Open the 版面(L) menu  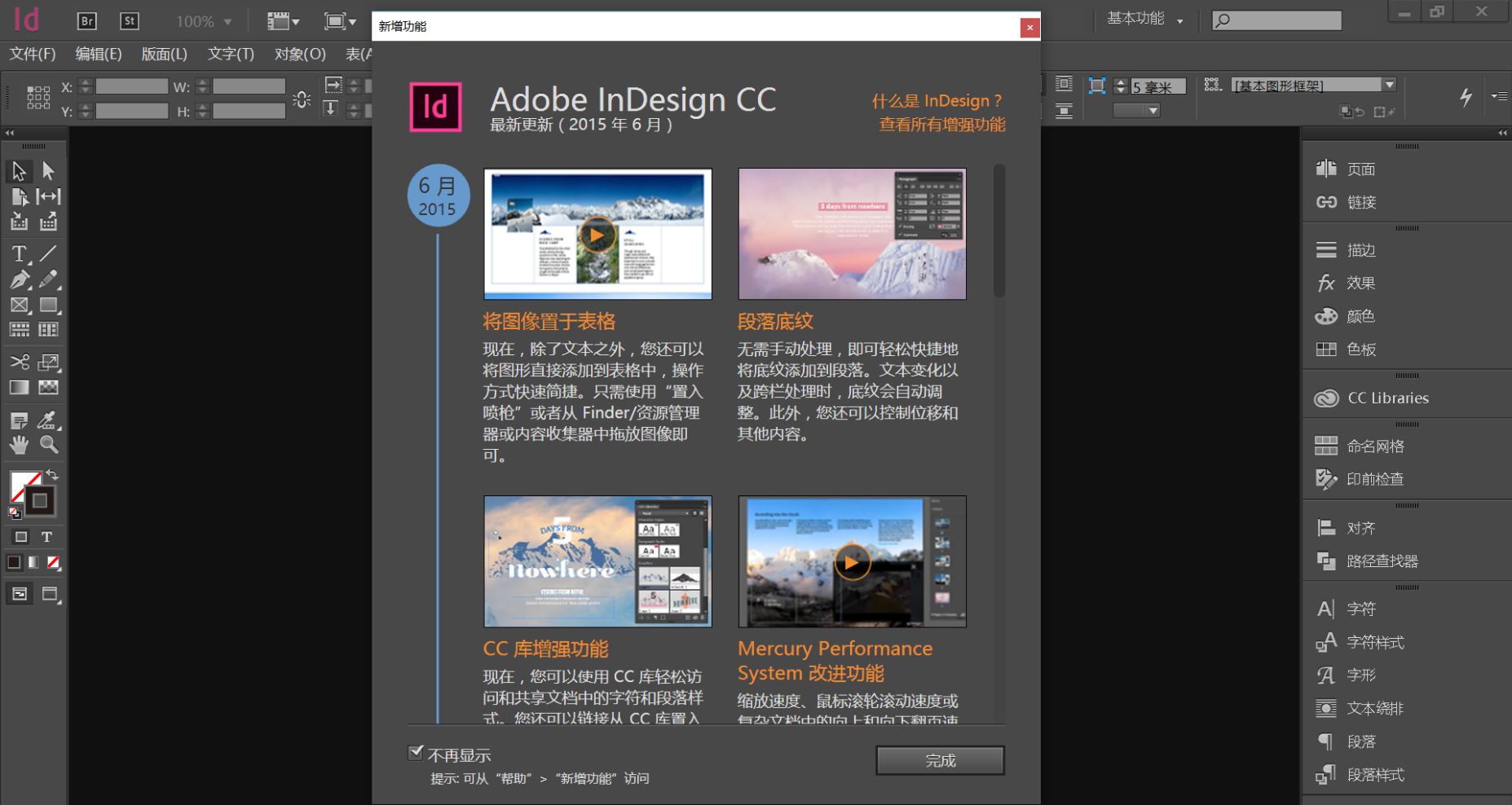pos(165,54)
